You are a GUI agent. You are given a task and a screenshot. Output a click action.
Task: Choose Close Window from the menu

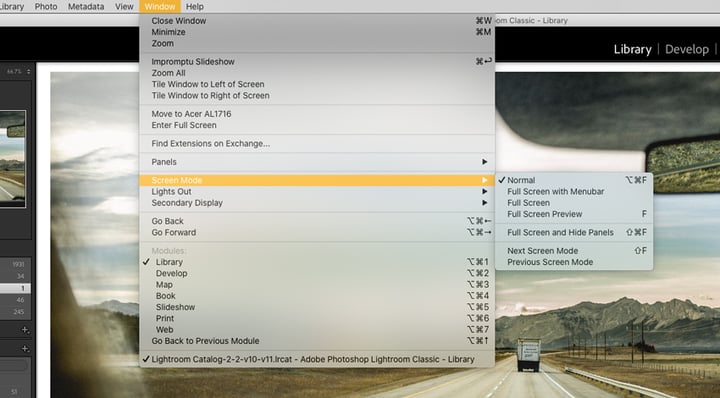317,21
